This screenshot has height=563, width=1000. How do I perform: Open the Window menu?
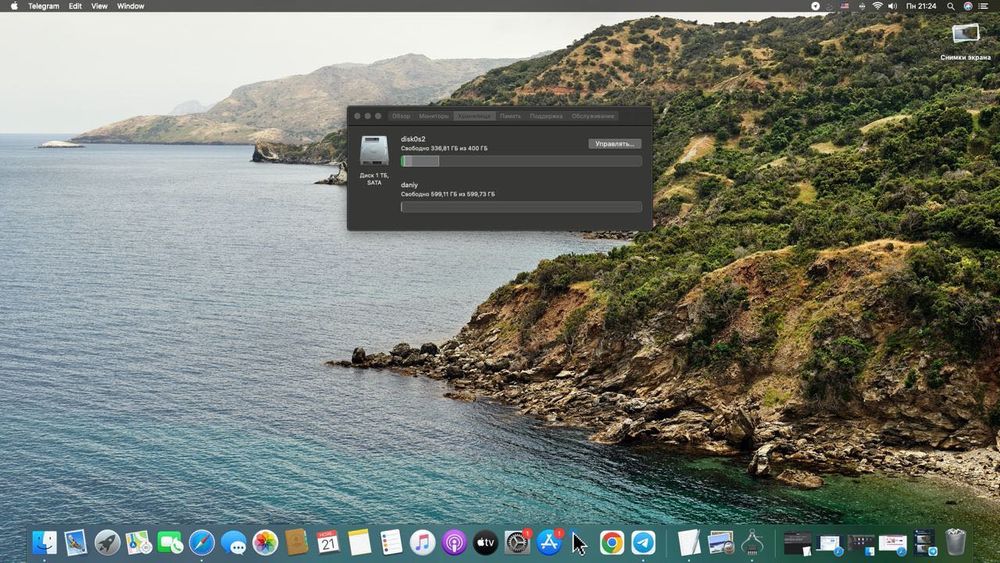(131, 6)
